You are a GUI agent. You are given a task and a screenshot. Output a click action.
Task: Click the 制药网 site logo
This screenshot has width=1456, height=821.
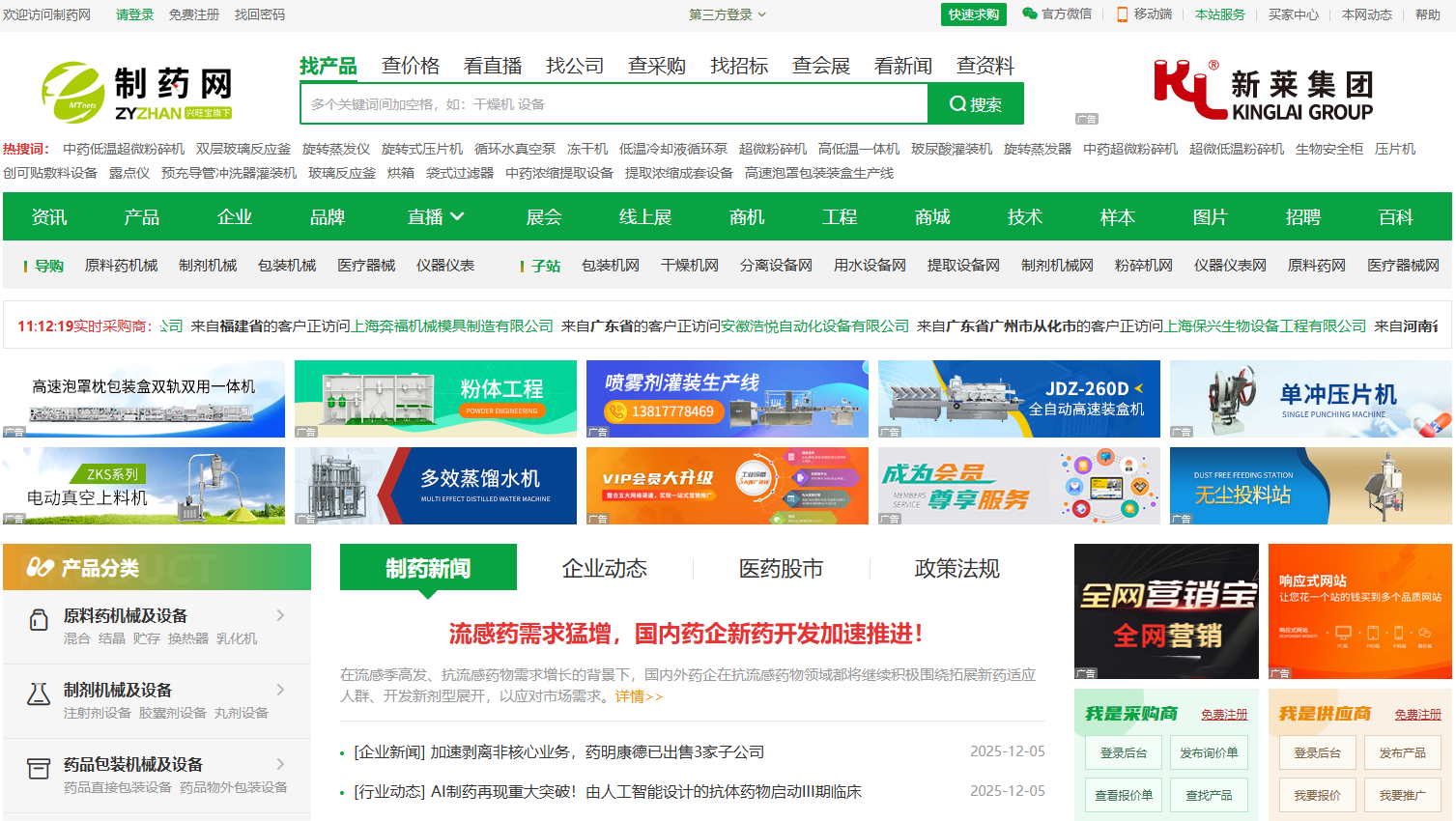pos(136,93)
